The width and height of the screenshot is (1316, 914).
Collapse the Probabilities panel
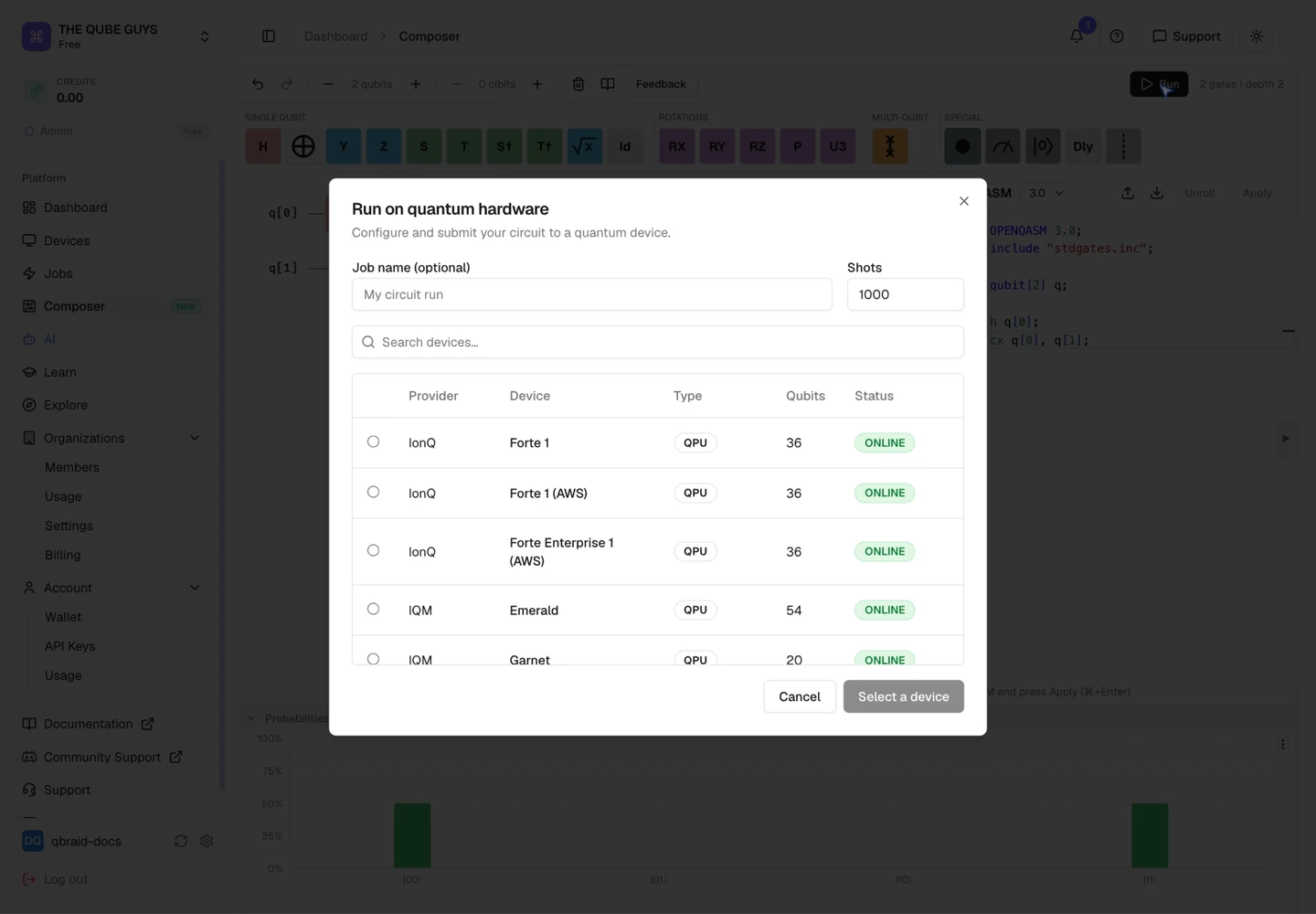[251, 718]
